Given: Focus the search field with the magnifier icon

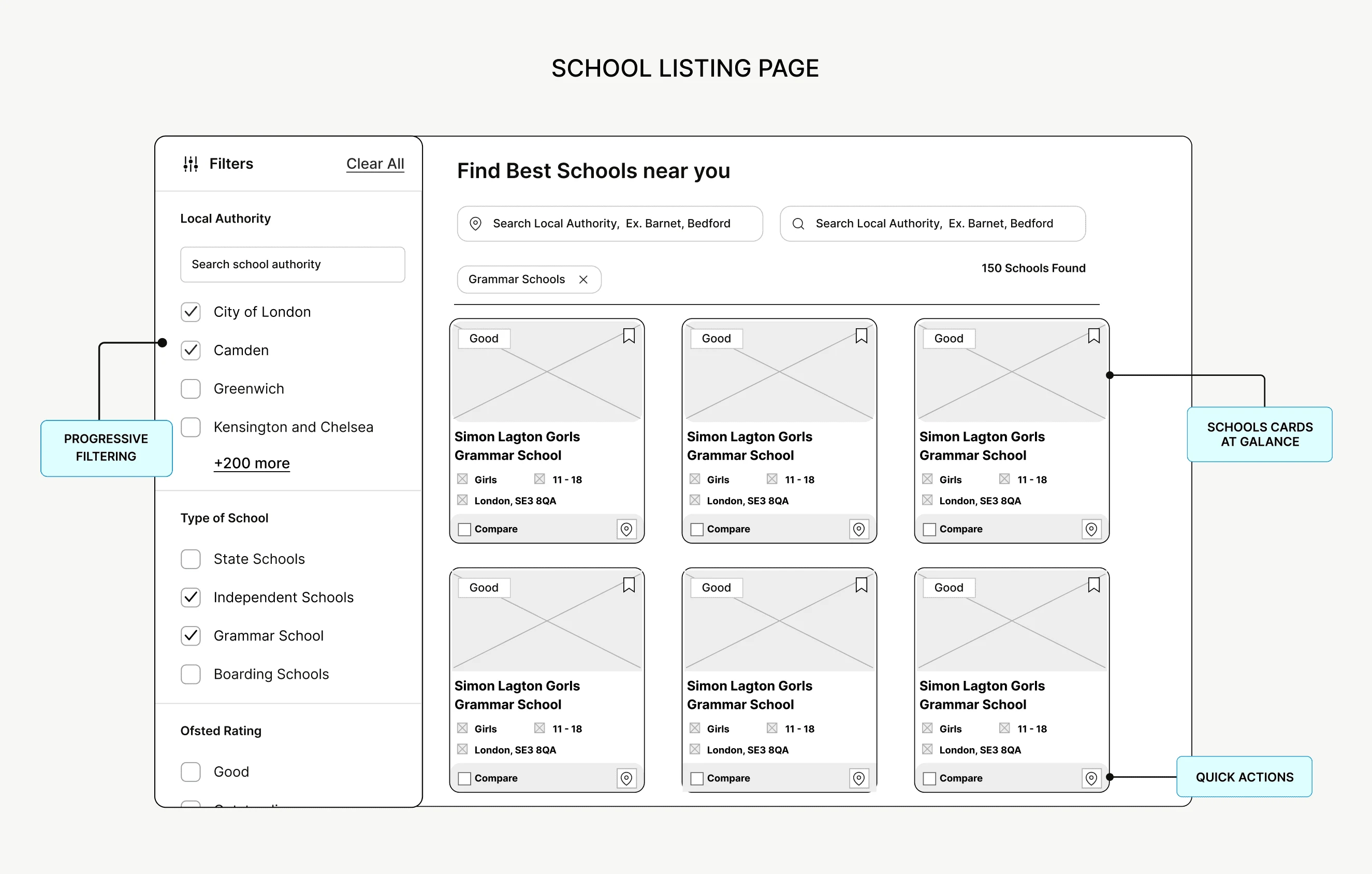Looking at the screenshot, I should (933, 224).
